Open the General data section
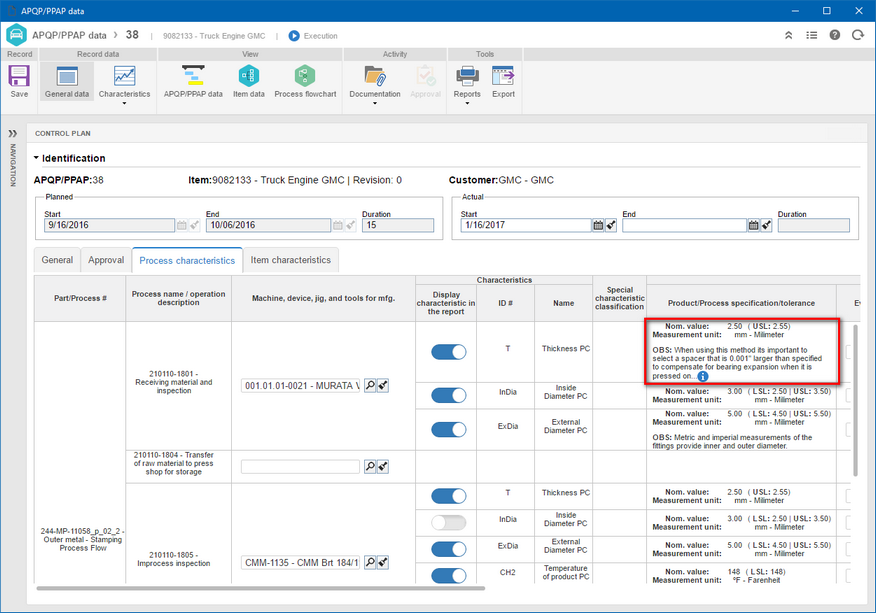The height and width of the screenshot is (613, 876). (67, 82)
